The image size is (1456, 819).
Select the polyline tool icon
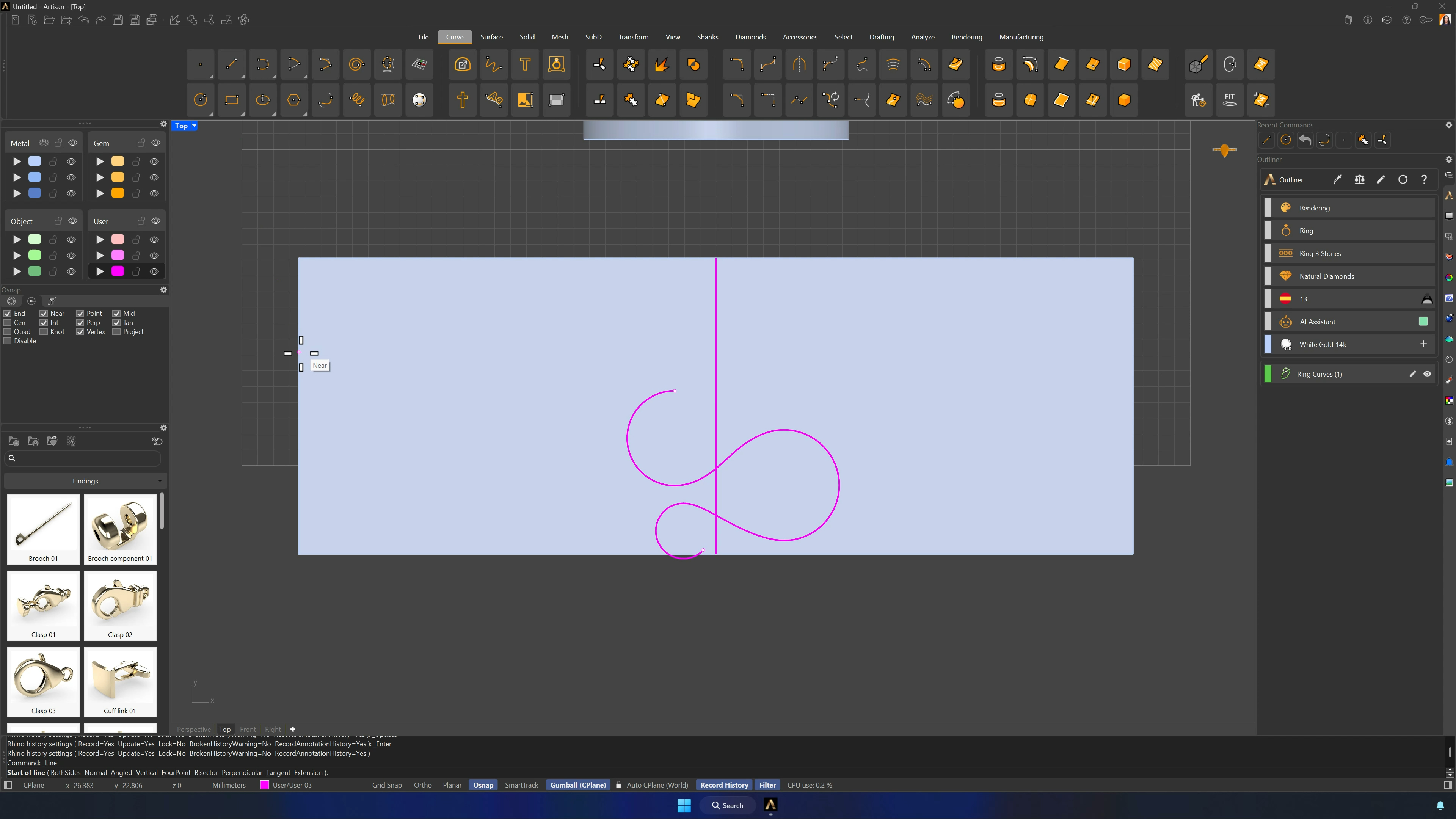click(294, 64)
